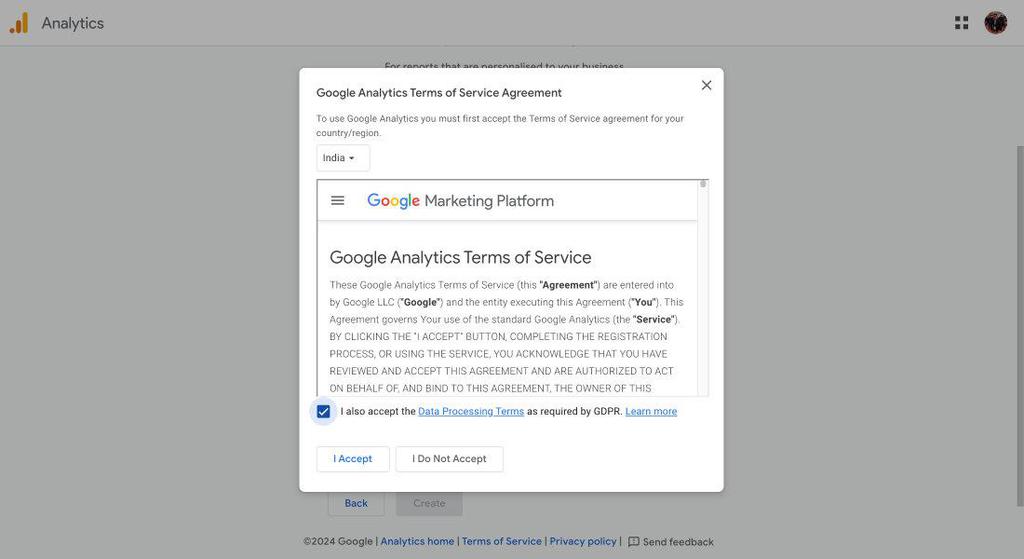Open the Privacy policy footer link

pyautogui.click(x=583, y=541)
